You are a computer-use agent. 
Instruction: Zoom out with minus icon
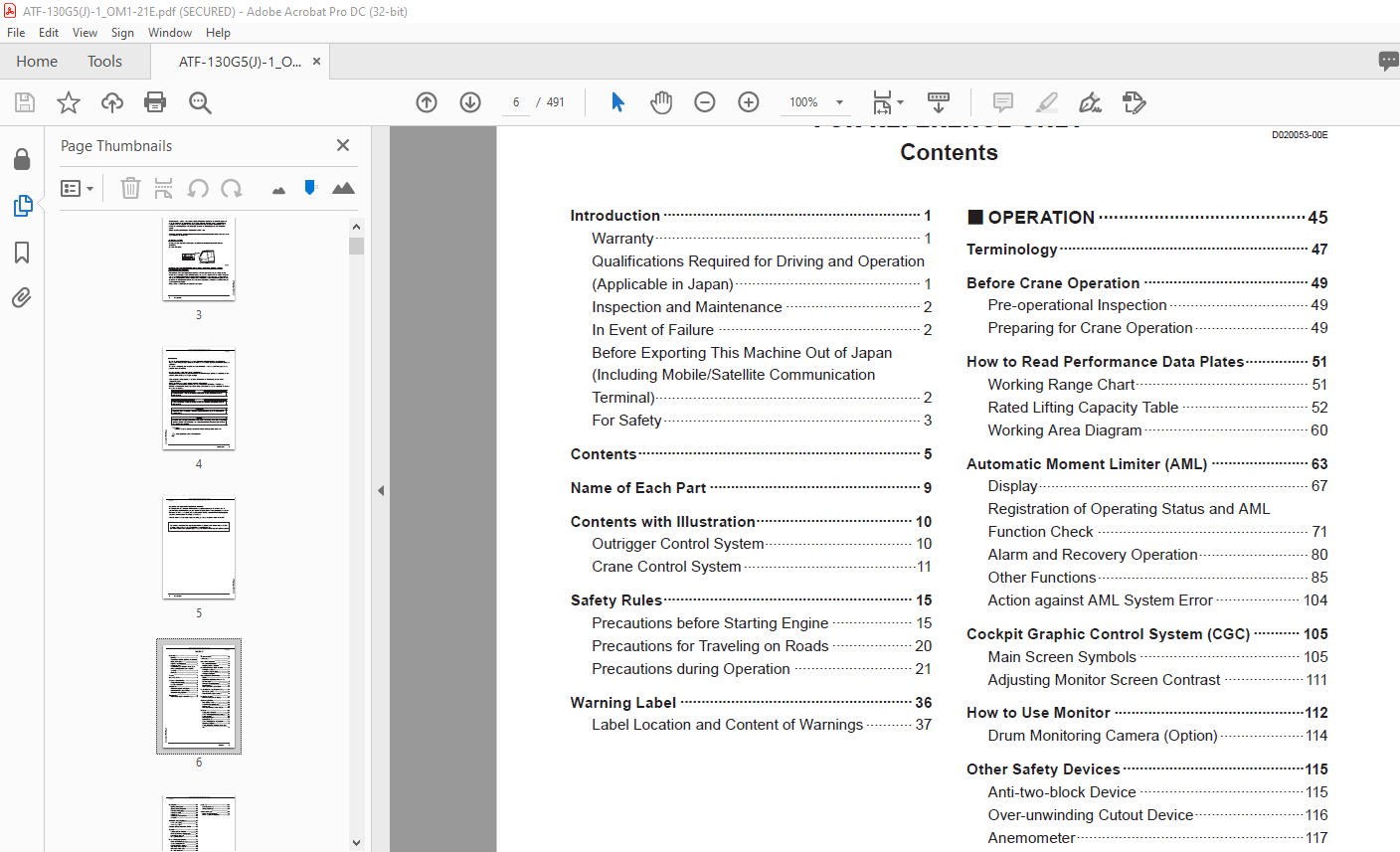[705, 102]
